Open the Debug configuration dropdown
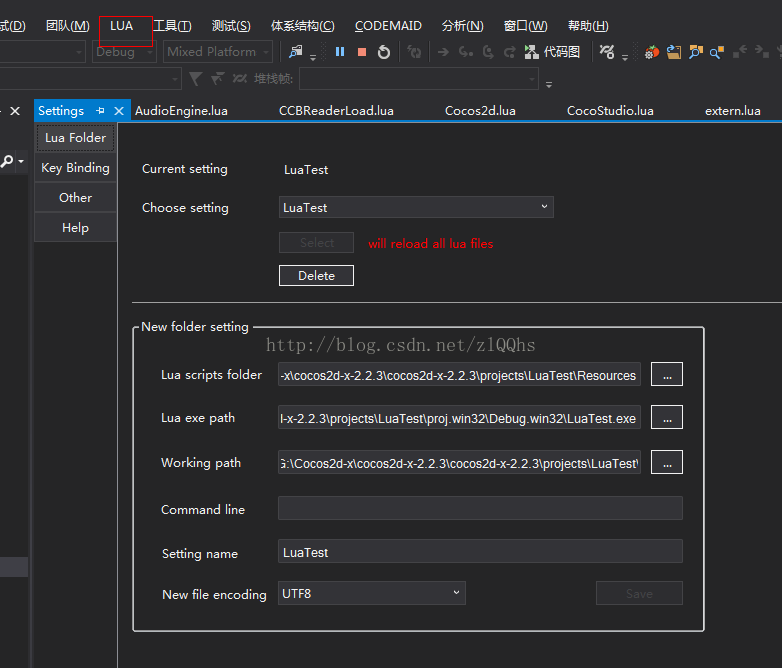782x668 pixels. point(125,51)
